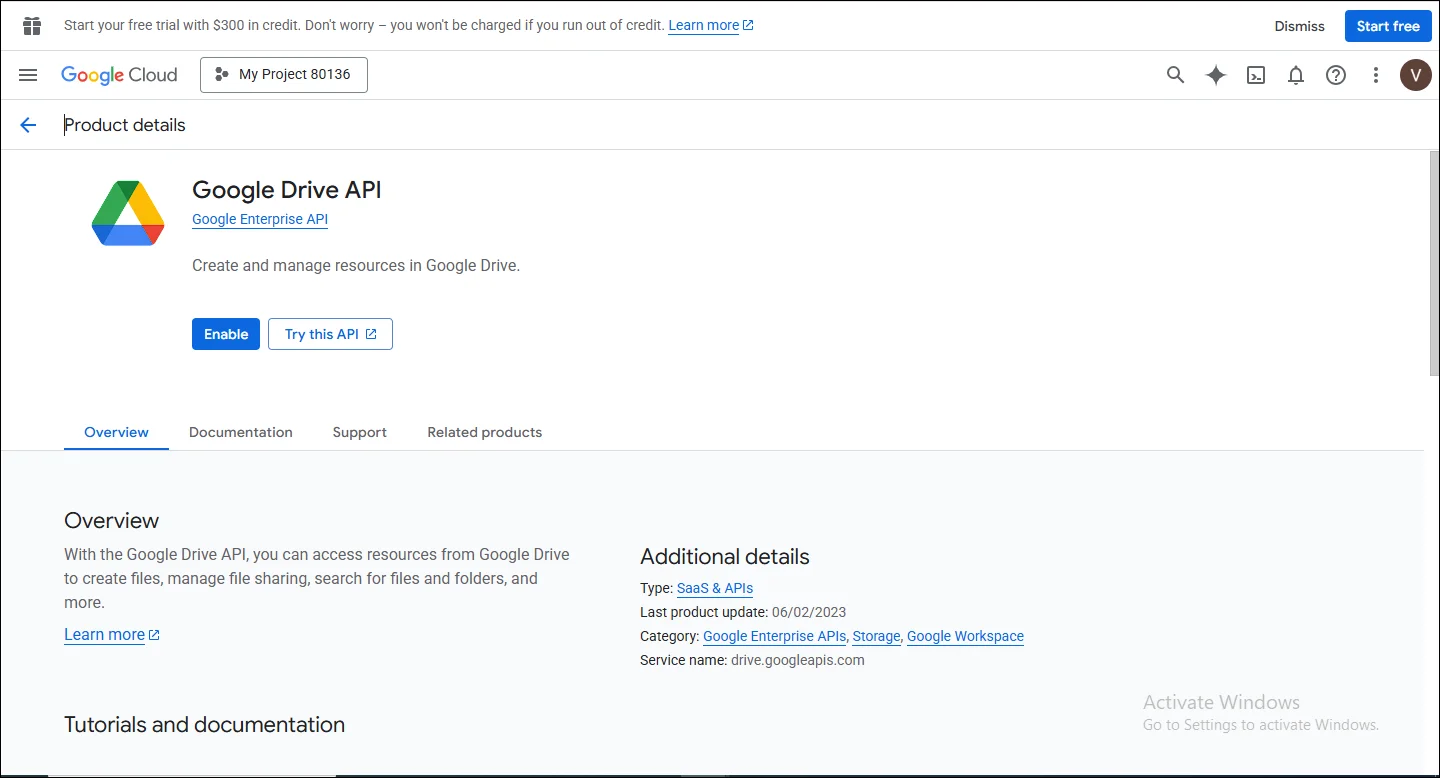
Task: Open Learn more link under Overview
Action: tap(112, 635)
